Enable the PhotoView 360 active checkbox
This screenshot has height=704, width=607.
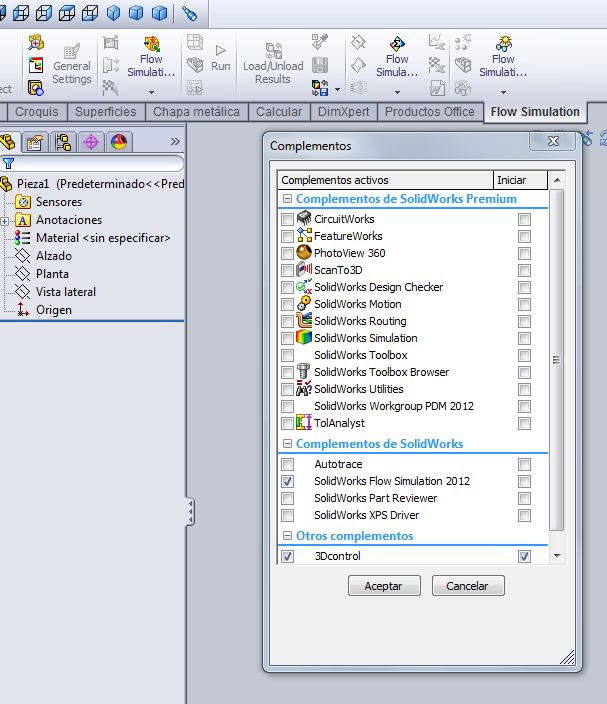[x=287, y=253]
